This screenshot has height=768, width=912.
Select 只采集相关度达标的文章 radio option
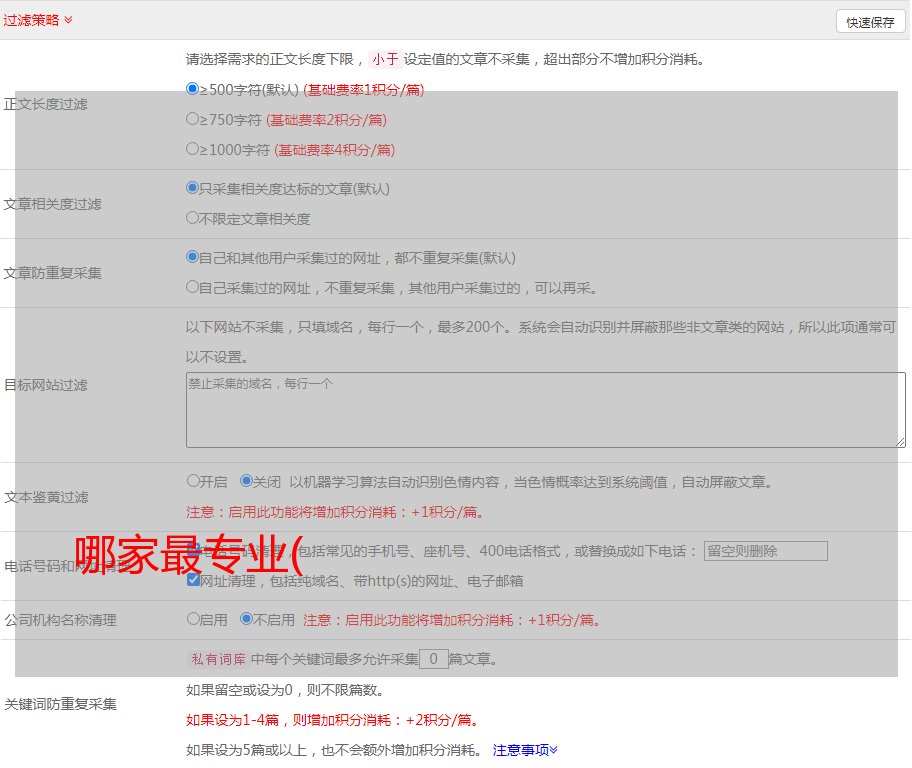[x=193, y=188]
